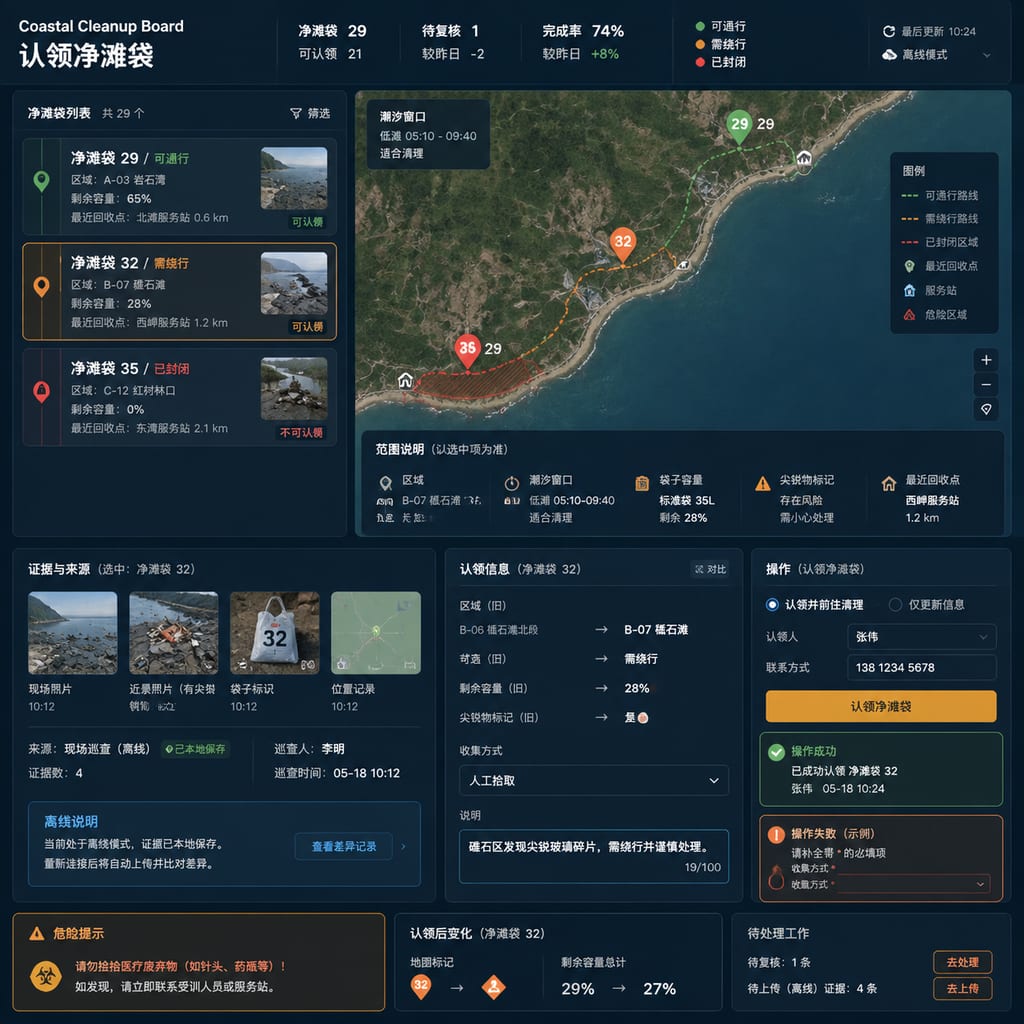Image resolution: width=1024 pixels, height=1024 pixels.
Task: Click the offline mode cloud icon
Action: pos(889,55)
